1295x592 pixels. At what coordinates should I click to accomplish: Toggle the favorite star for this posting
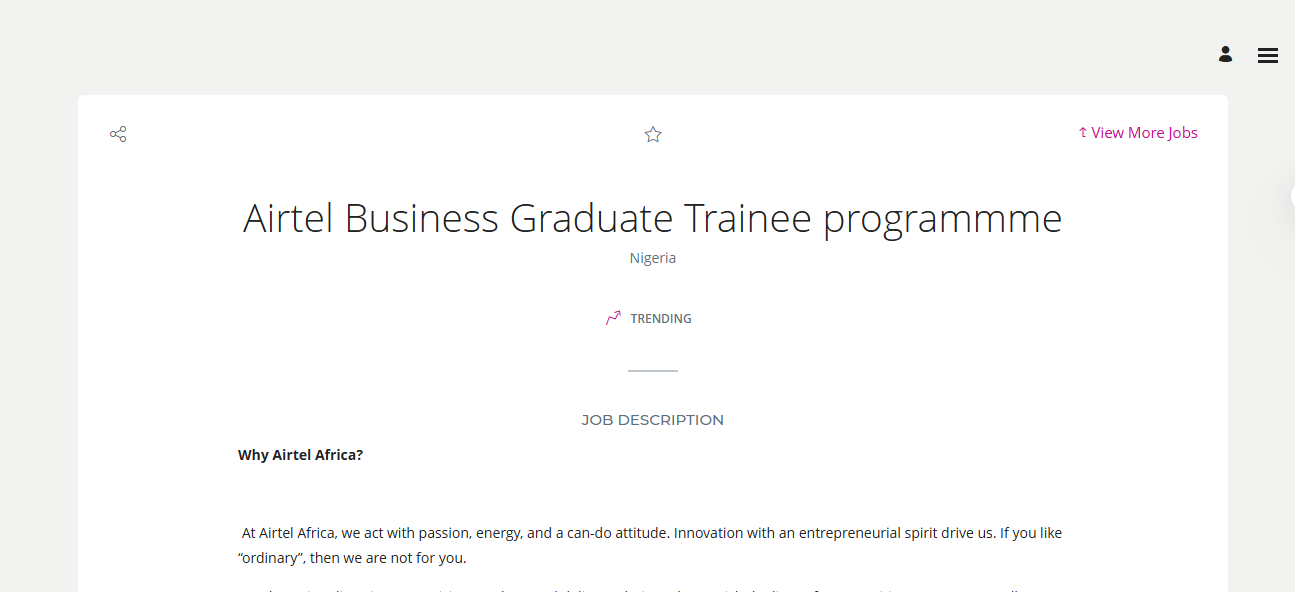(652, 133)
